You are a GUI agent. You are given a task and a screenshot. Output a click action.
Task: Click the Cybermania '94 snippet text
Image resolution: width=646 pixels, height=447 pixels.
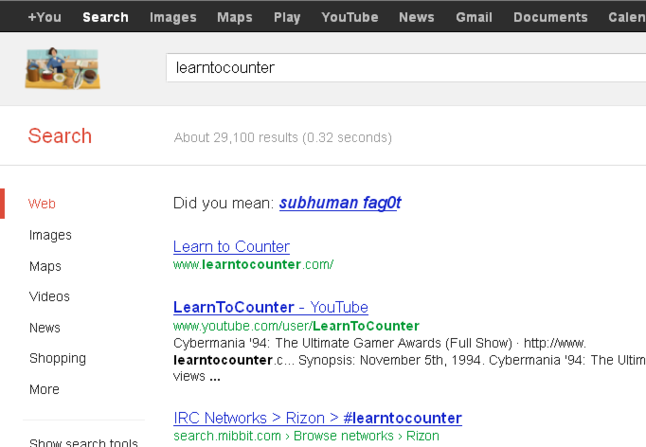pos(410,360)
